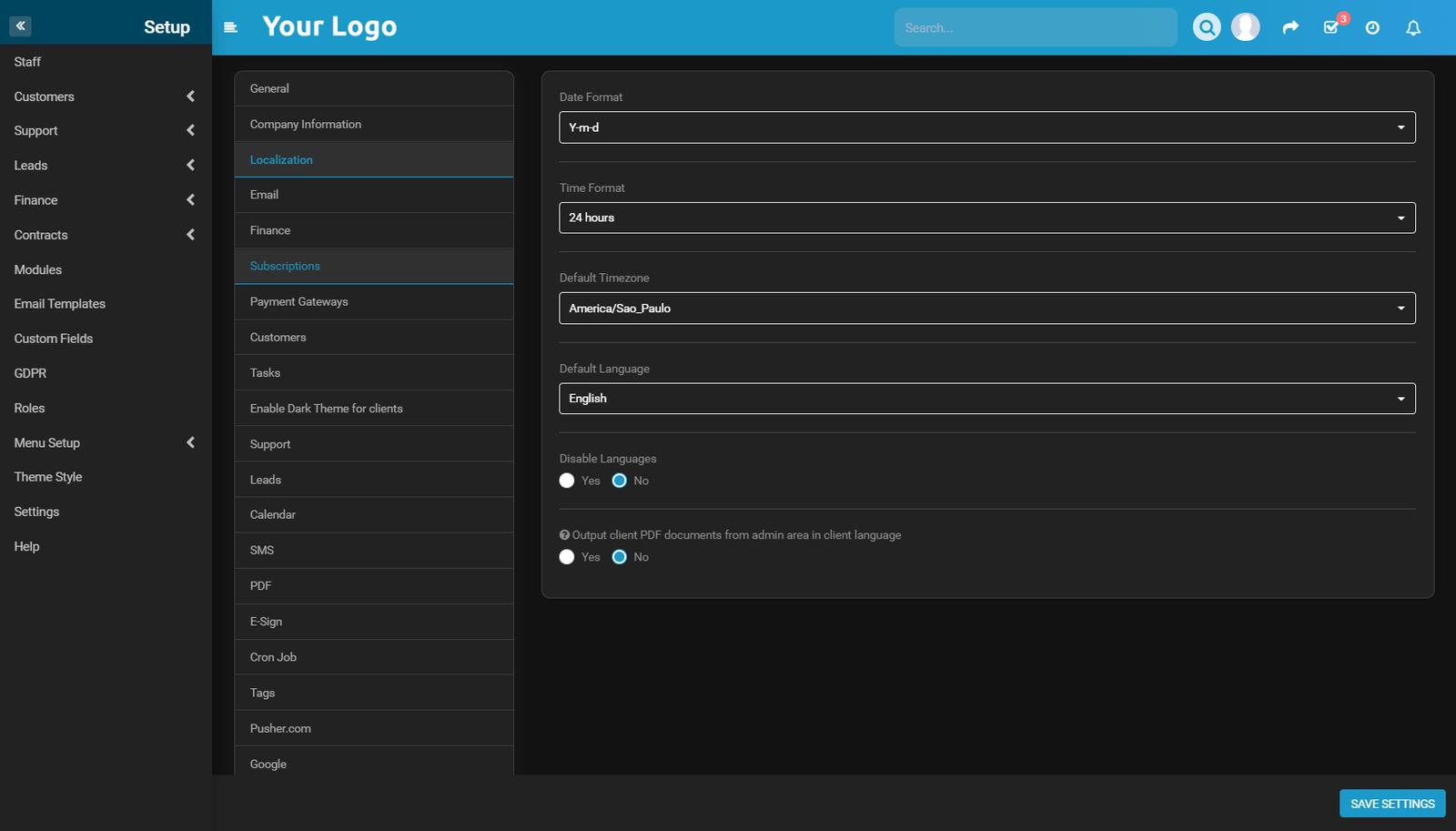Click the hamburger menu icon beside Your Logo
This screenshot has width=1456, height=831.
click(x=231, y=27)
